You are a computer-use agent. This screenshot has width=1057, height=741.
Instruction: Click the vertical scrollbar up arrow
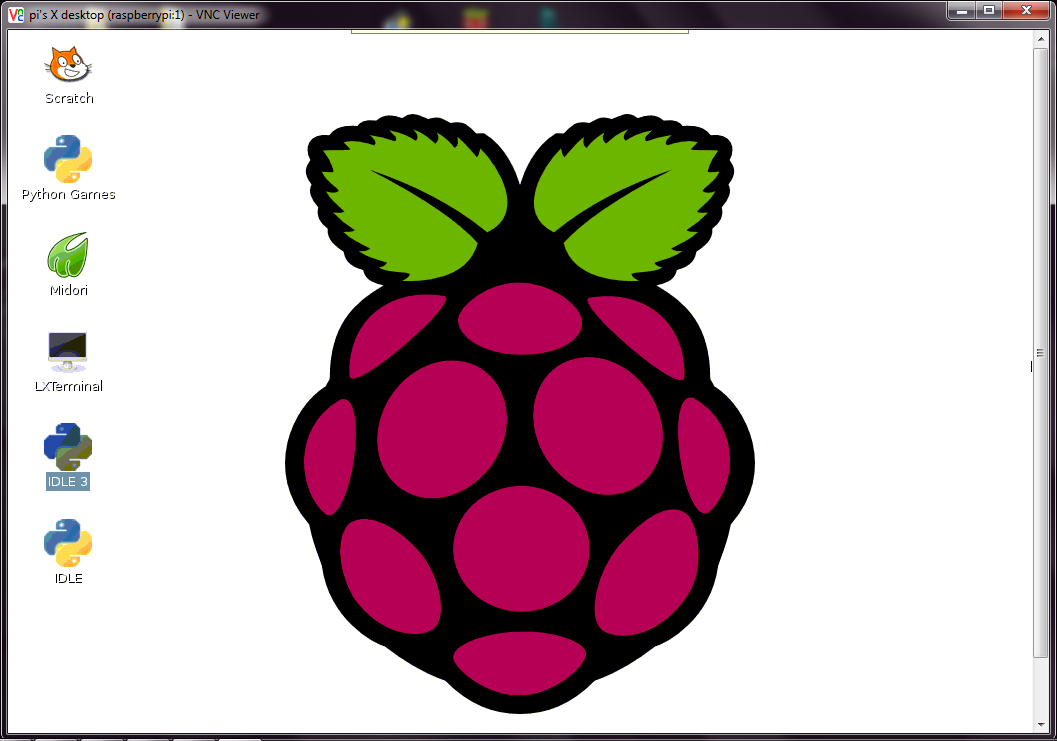pyautogui.click(x=1041, y=40)
